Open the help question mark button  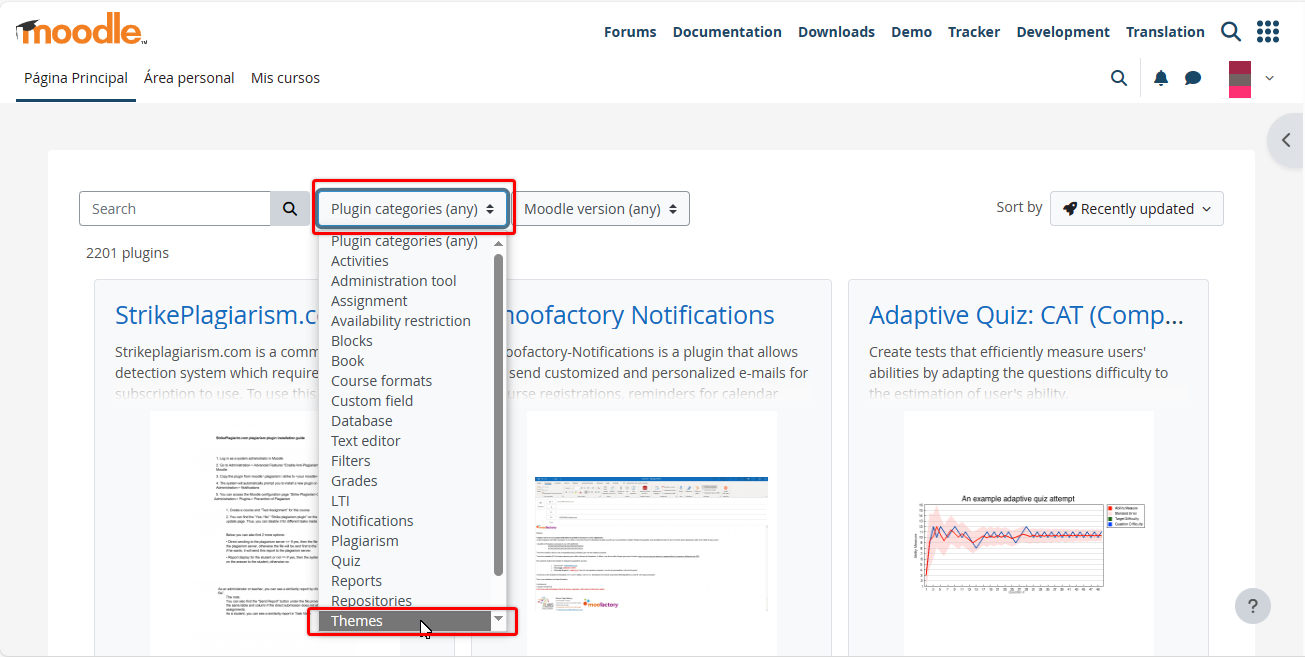click(1253, 605)
